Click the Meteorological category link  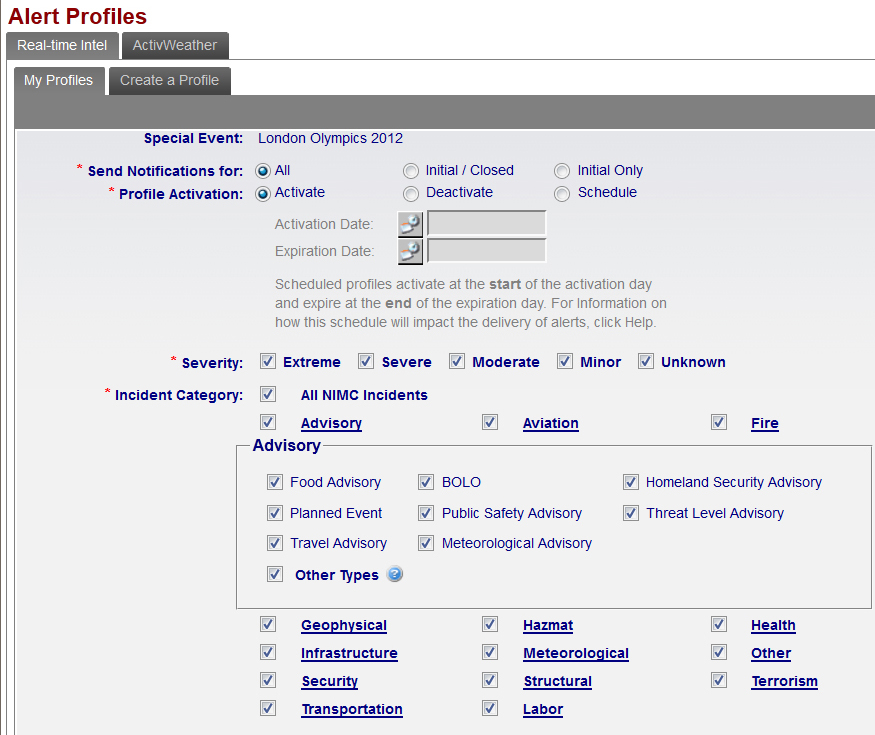(575, 653)
